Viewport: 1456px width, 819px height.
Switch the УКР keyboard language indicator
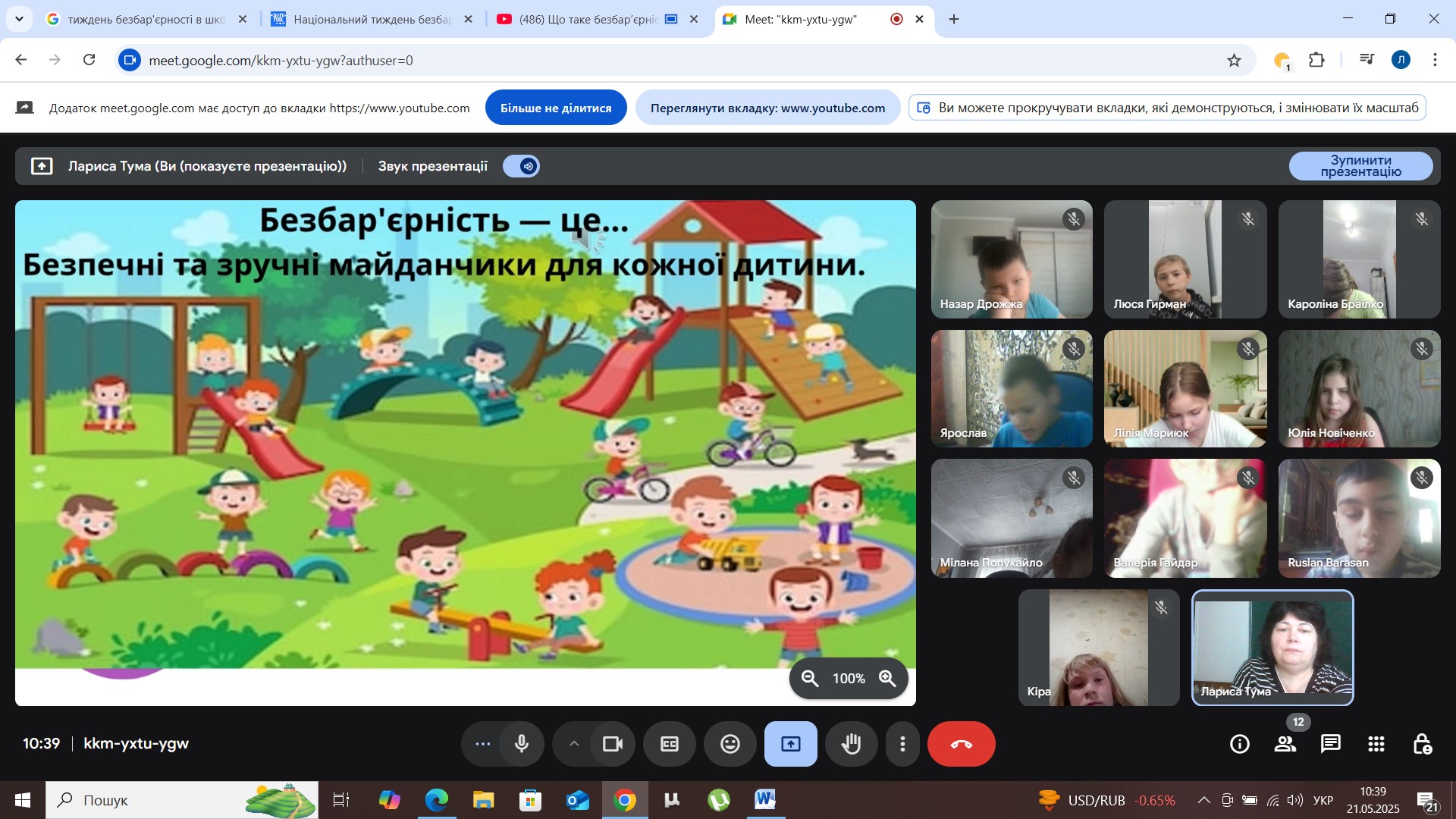pyautogui.click(x=1323, y=800)
